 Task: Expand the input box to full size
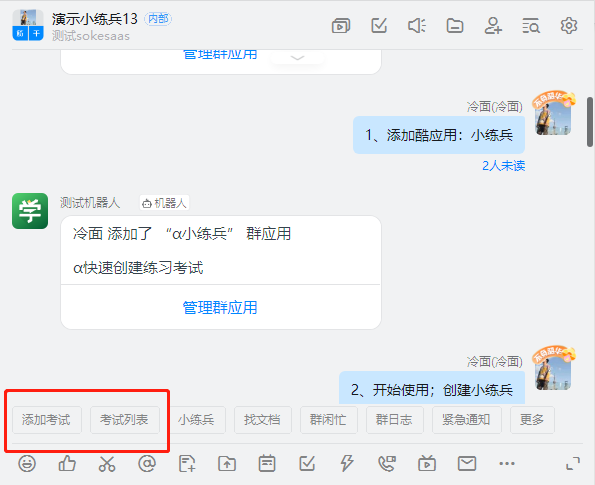point(573,463)
